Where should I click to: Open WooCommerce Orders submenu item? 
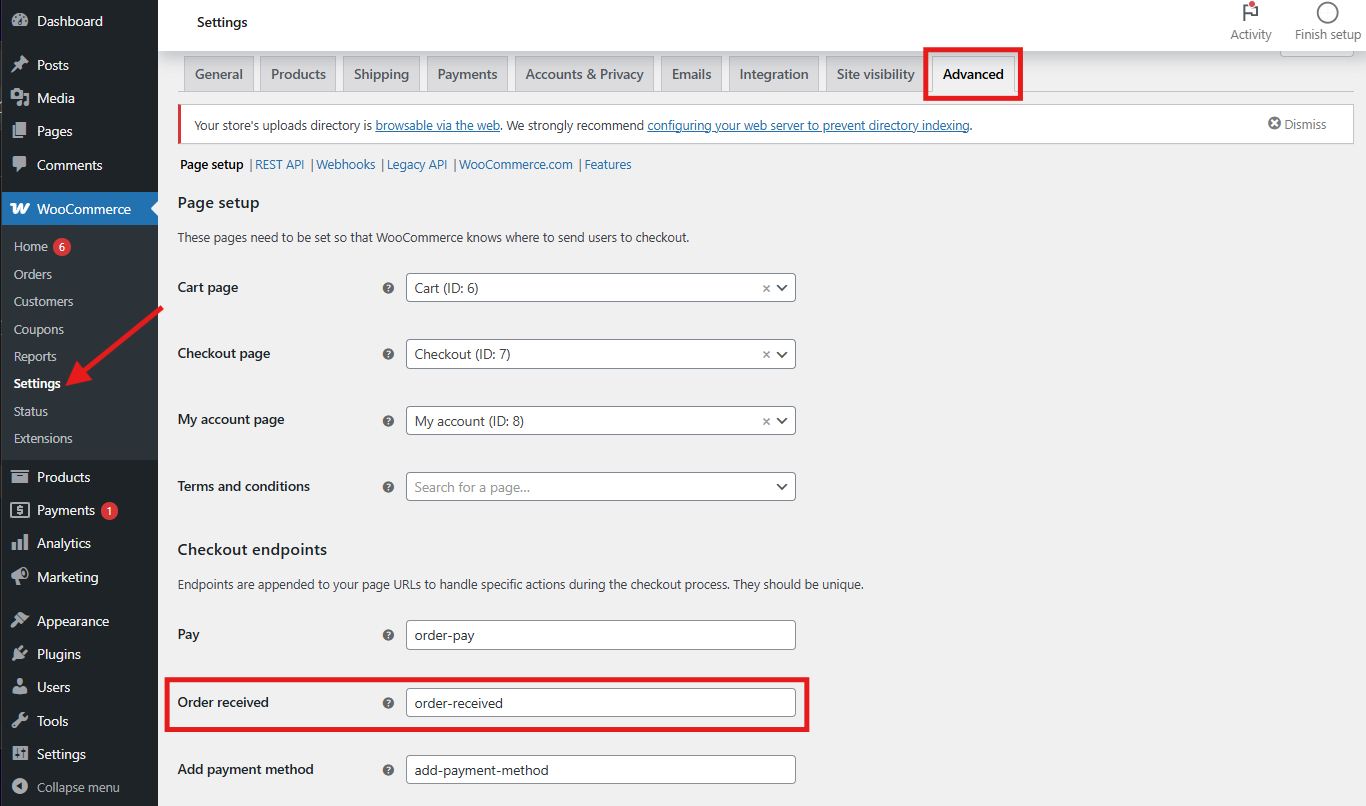pyautogui.click(x=33, y=274)
